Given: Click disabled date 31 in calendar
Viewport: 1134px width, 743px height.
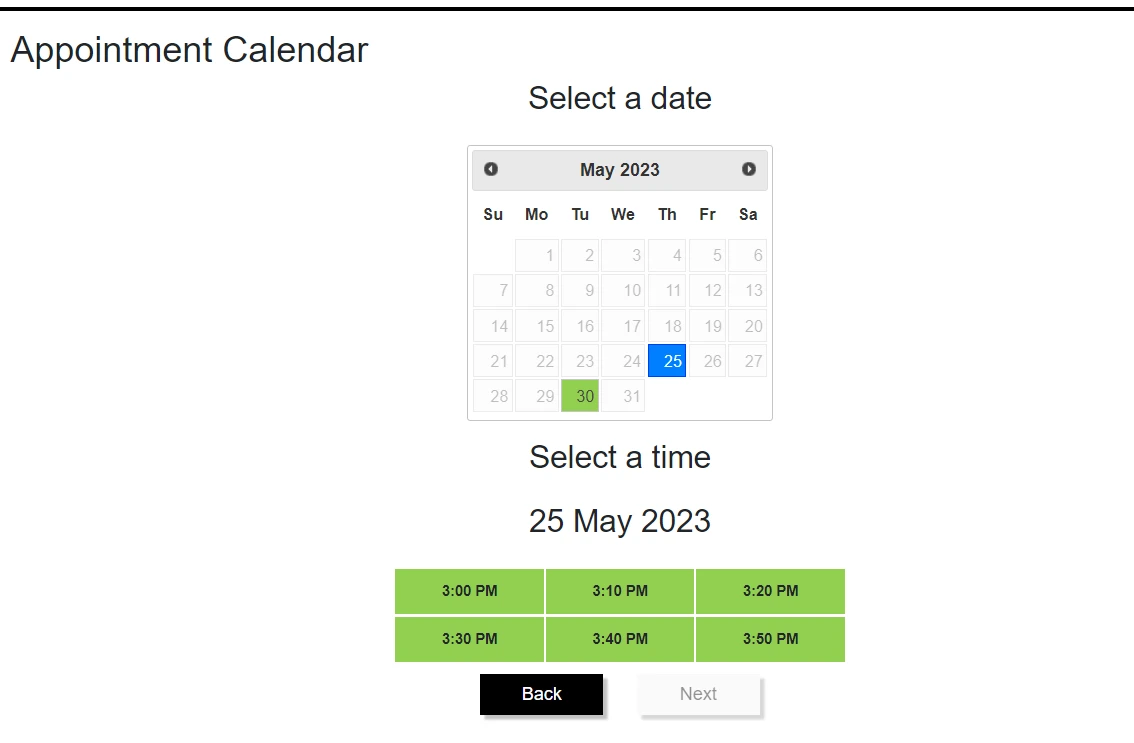Looking at the screenshot, I should tap(623, 396).
